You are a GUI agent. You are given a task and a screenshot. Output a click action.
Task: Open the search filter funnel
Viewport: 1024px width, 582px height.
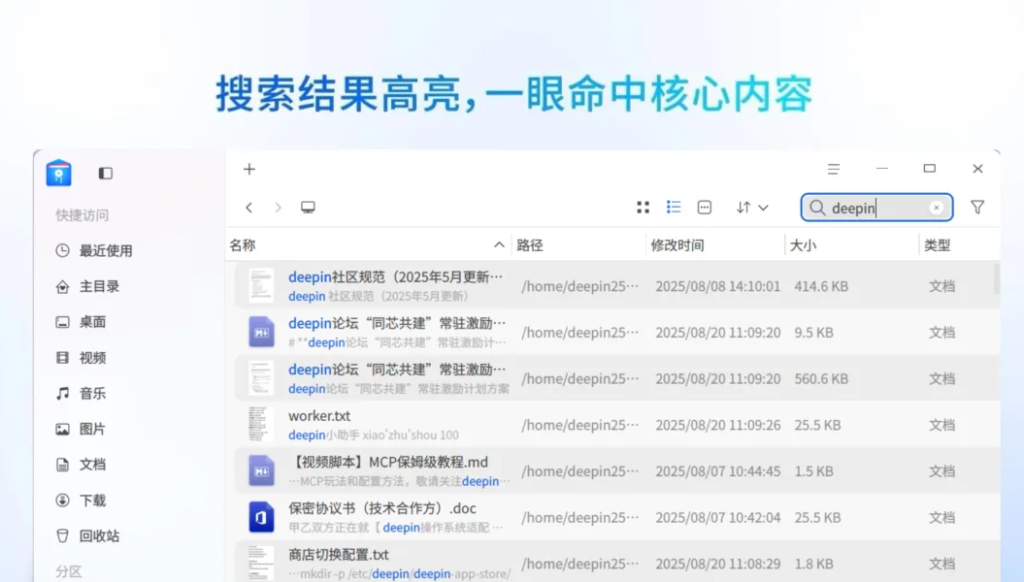click(x=977, y=207)
